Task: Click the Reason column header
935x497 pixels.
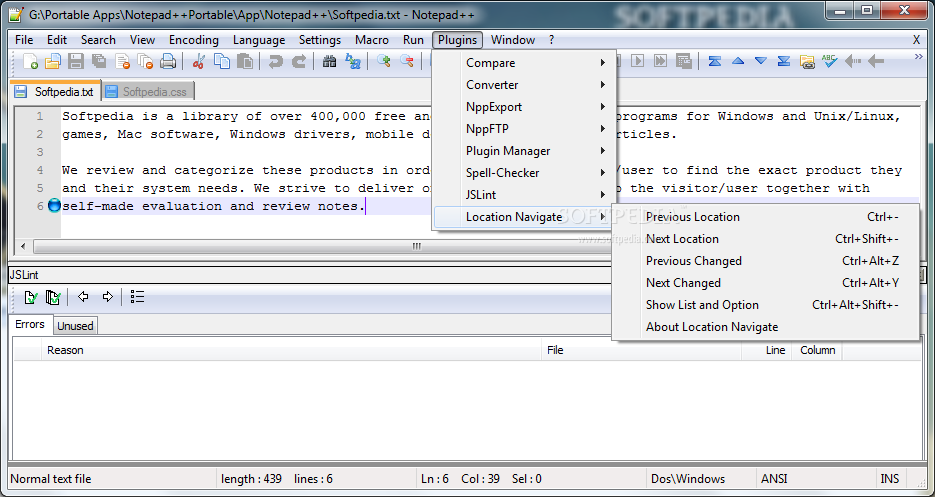Action: point(291,350)
